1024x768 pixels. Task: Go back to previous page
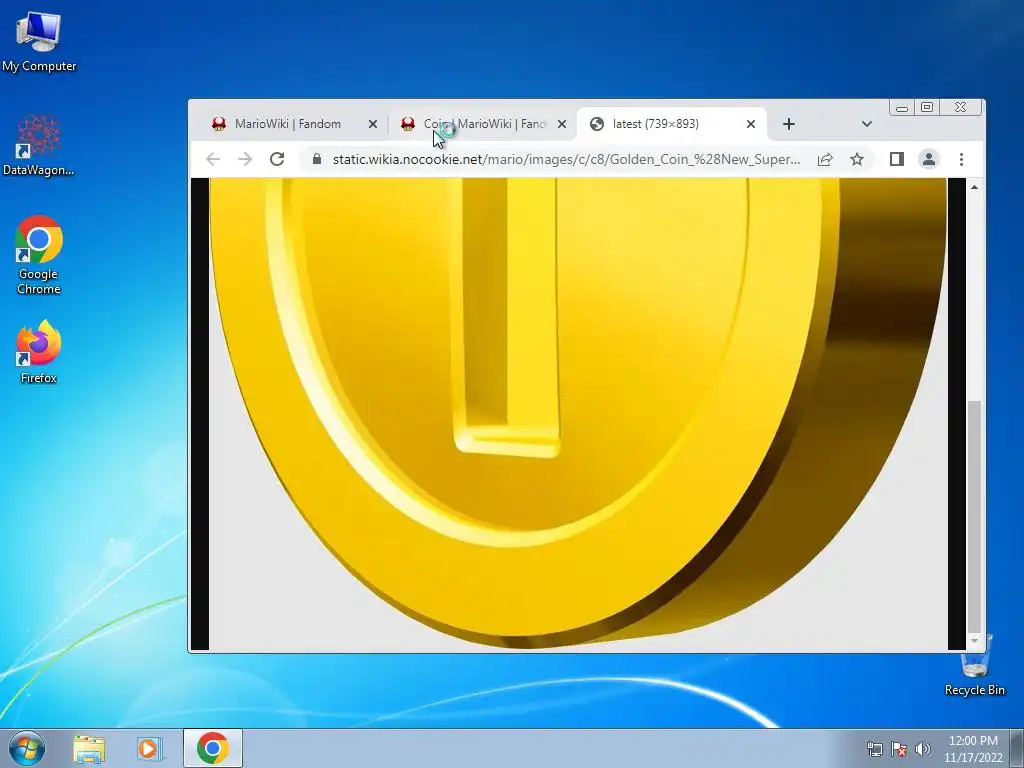[213, 159]
